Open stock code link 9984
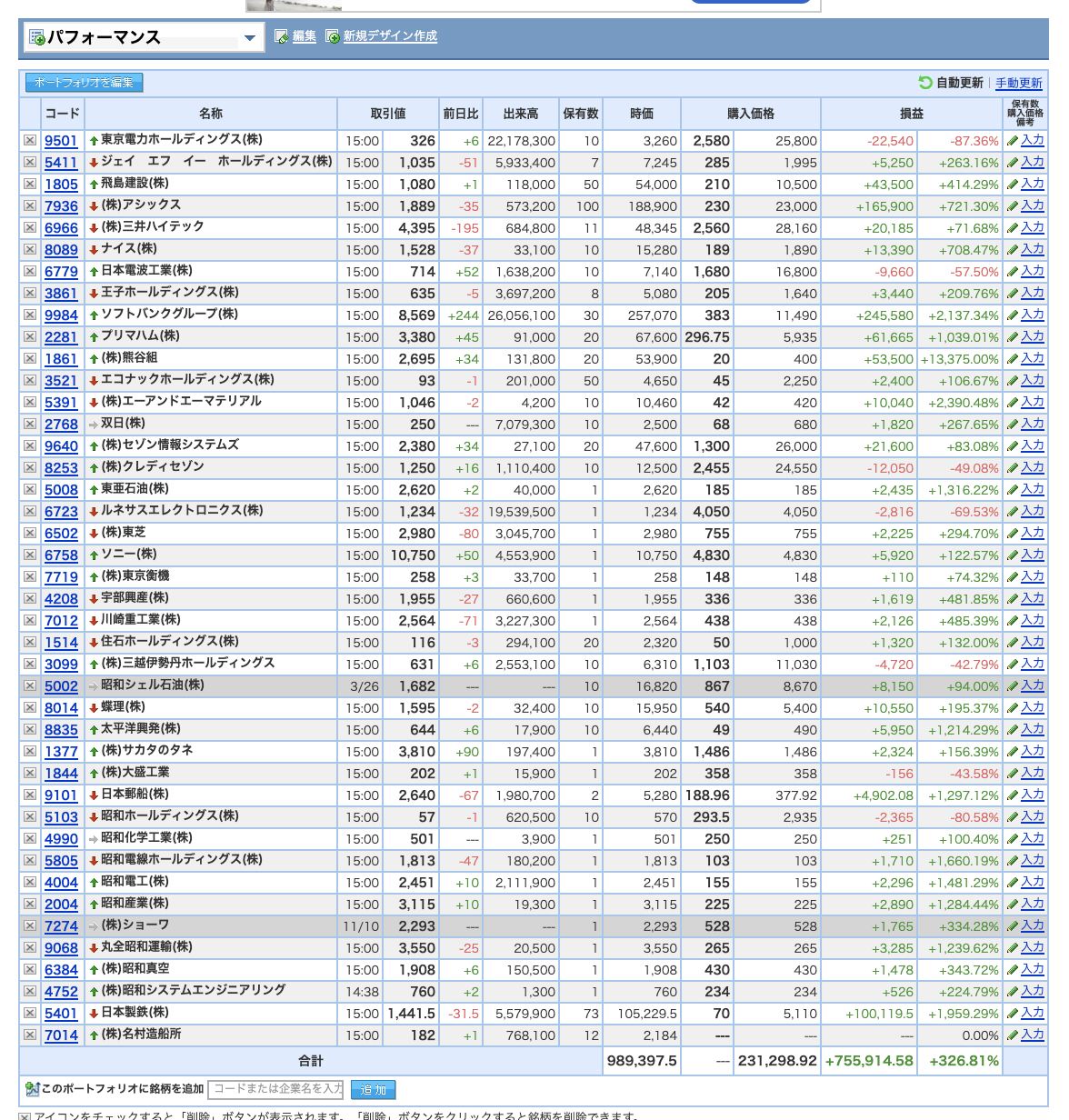The width and height of the screenshot is (1069, 1120). coord(61,315)
